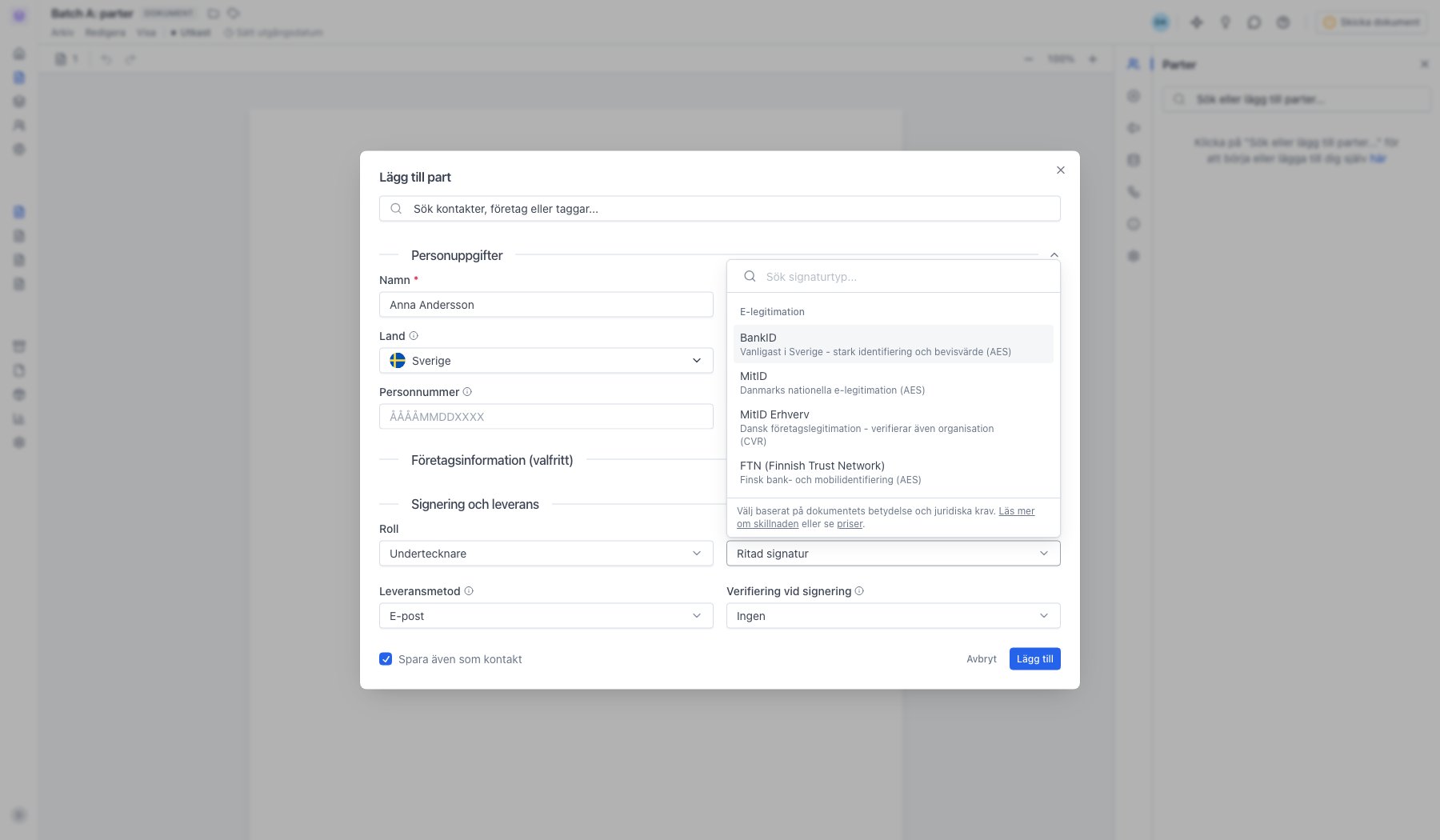
Task: Click the redo arrow in the document toolbar
Action: pyautogui.click(x=130, y=59)
